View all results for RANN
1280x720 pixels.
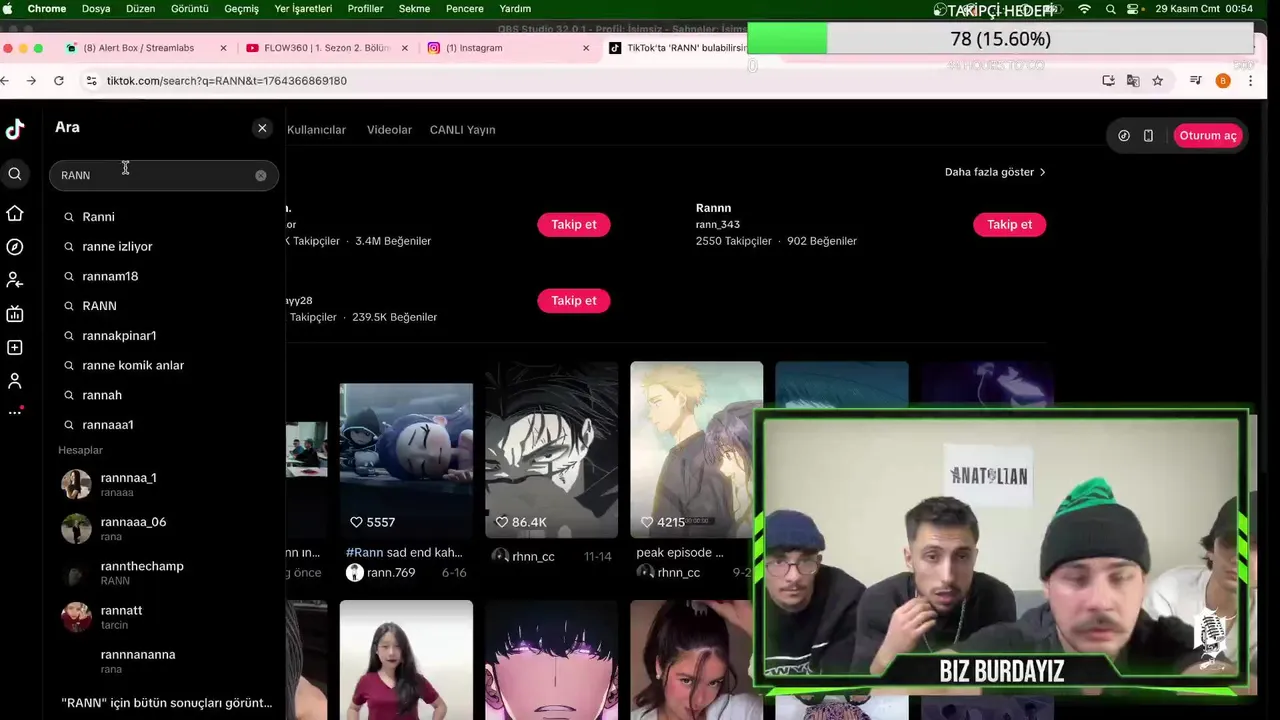coord(166,703)
